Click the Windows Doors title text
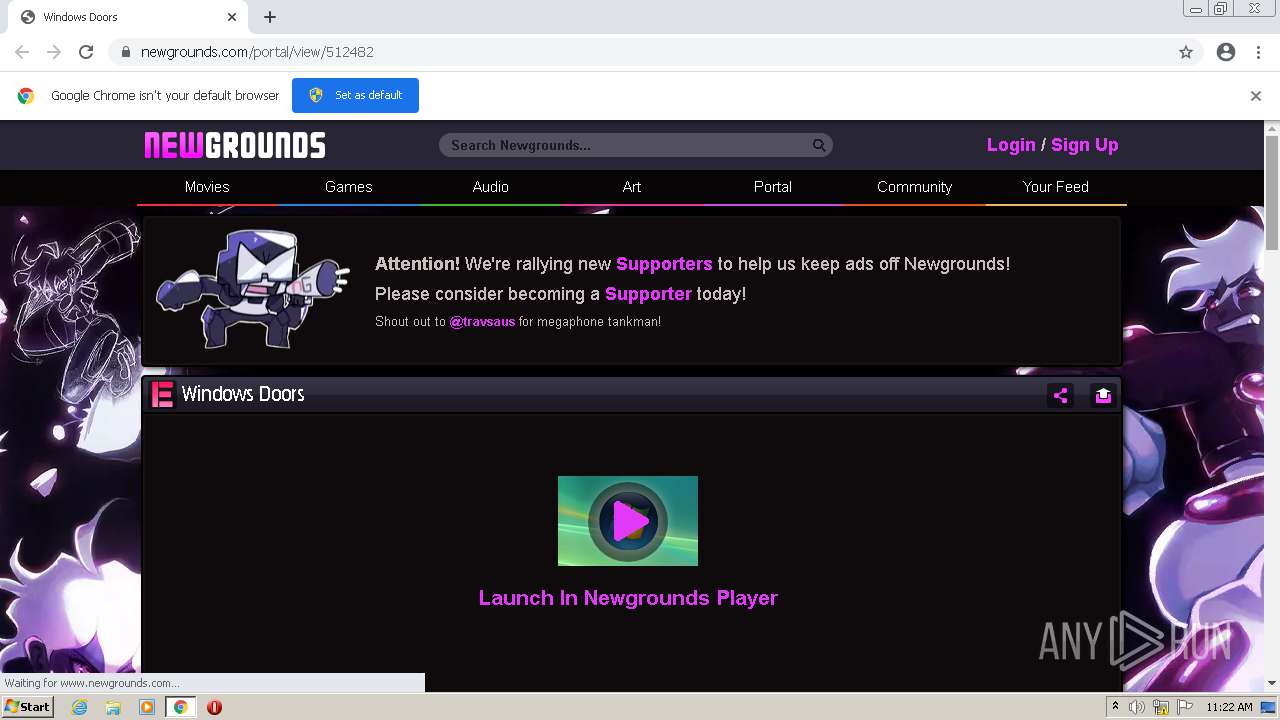Viewport: 1280px width, 720px height. point(243,394)
